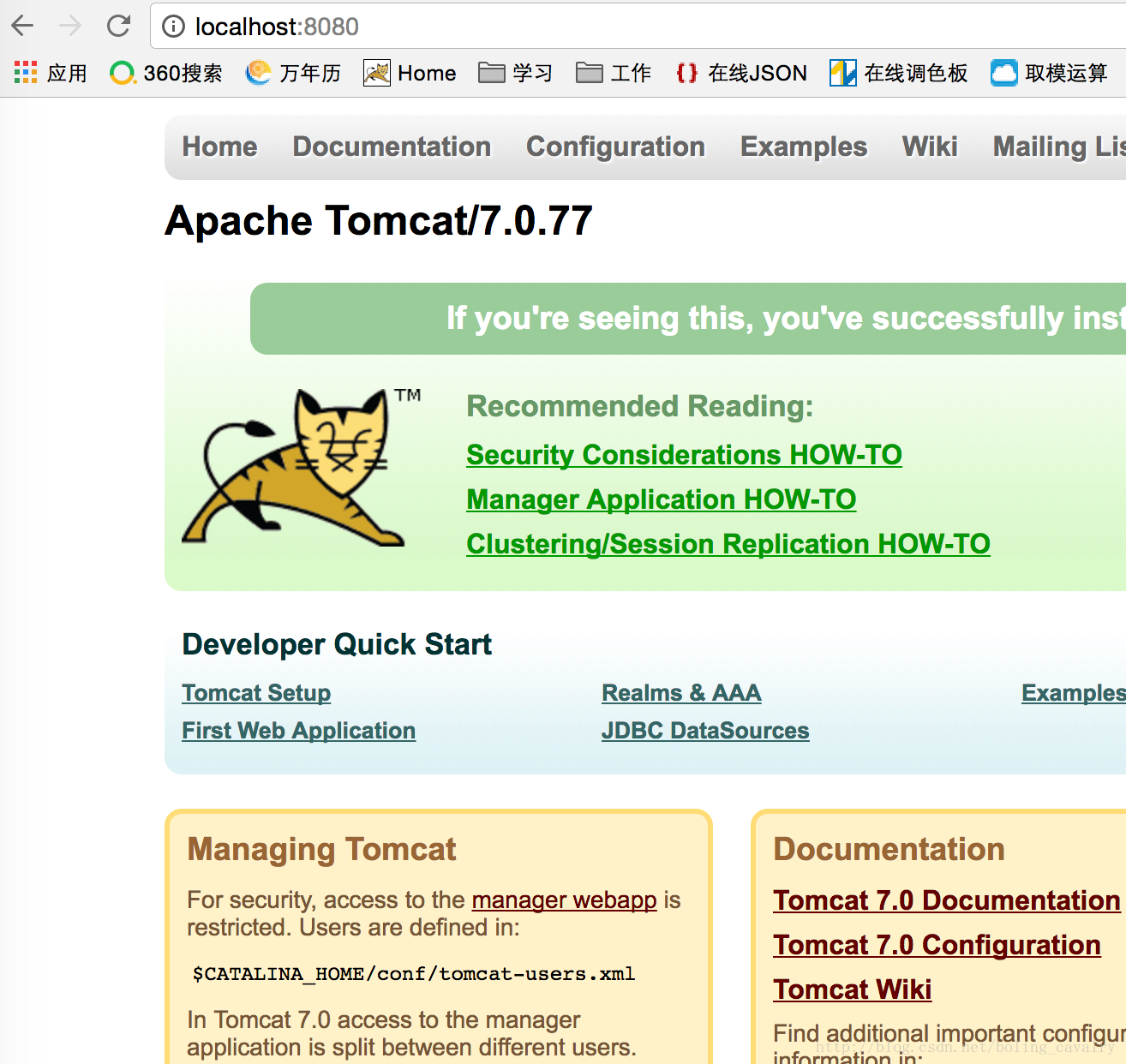View site info icon in address bar

click(173, 27)
